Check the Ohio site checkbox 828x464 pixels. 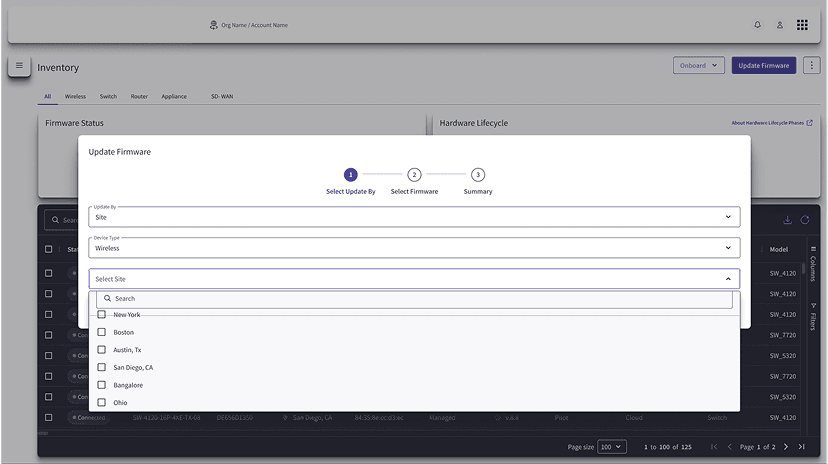coord(101,402)
